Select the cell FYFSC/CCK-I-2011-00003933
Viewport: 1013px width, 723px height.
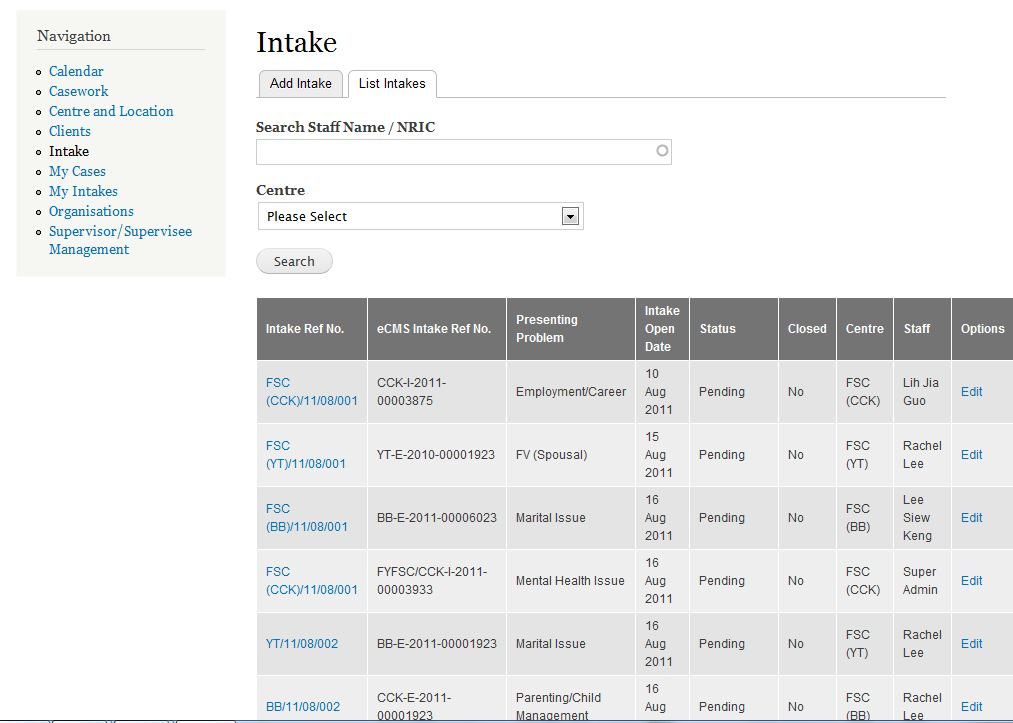[x=437, y=581]
